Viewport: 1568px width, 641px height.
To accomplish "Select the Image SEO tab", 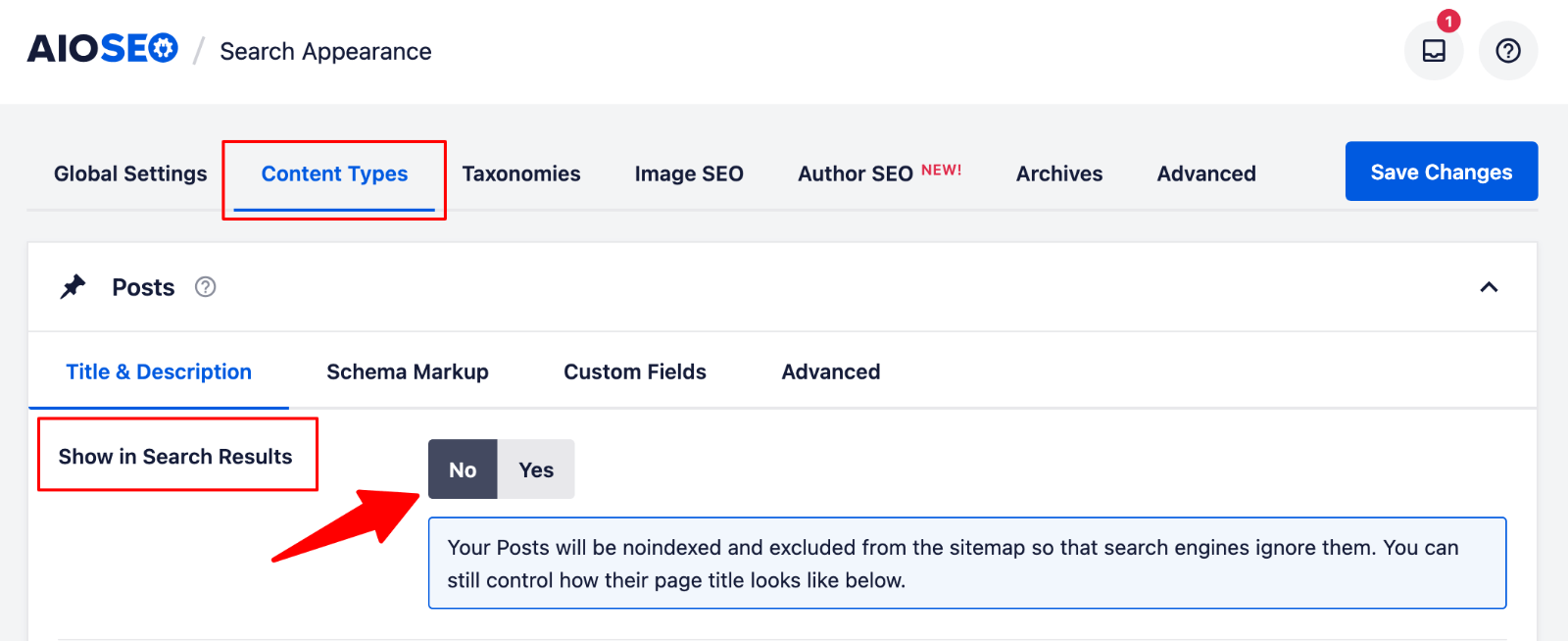I will (689, 173).
